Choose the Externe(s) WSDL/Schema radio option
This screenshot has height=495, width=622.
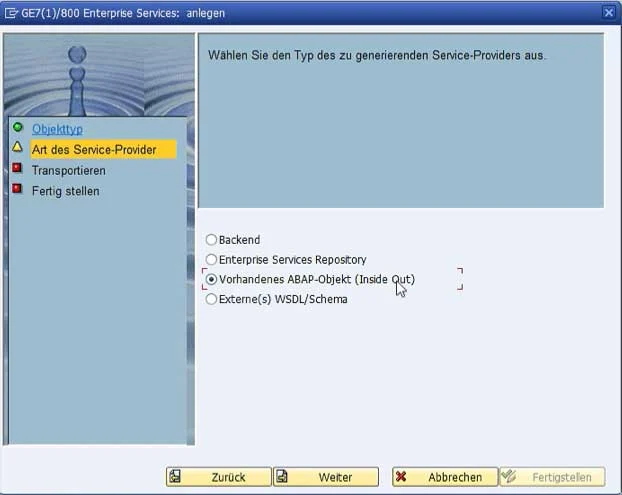pos(211,299)
